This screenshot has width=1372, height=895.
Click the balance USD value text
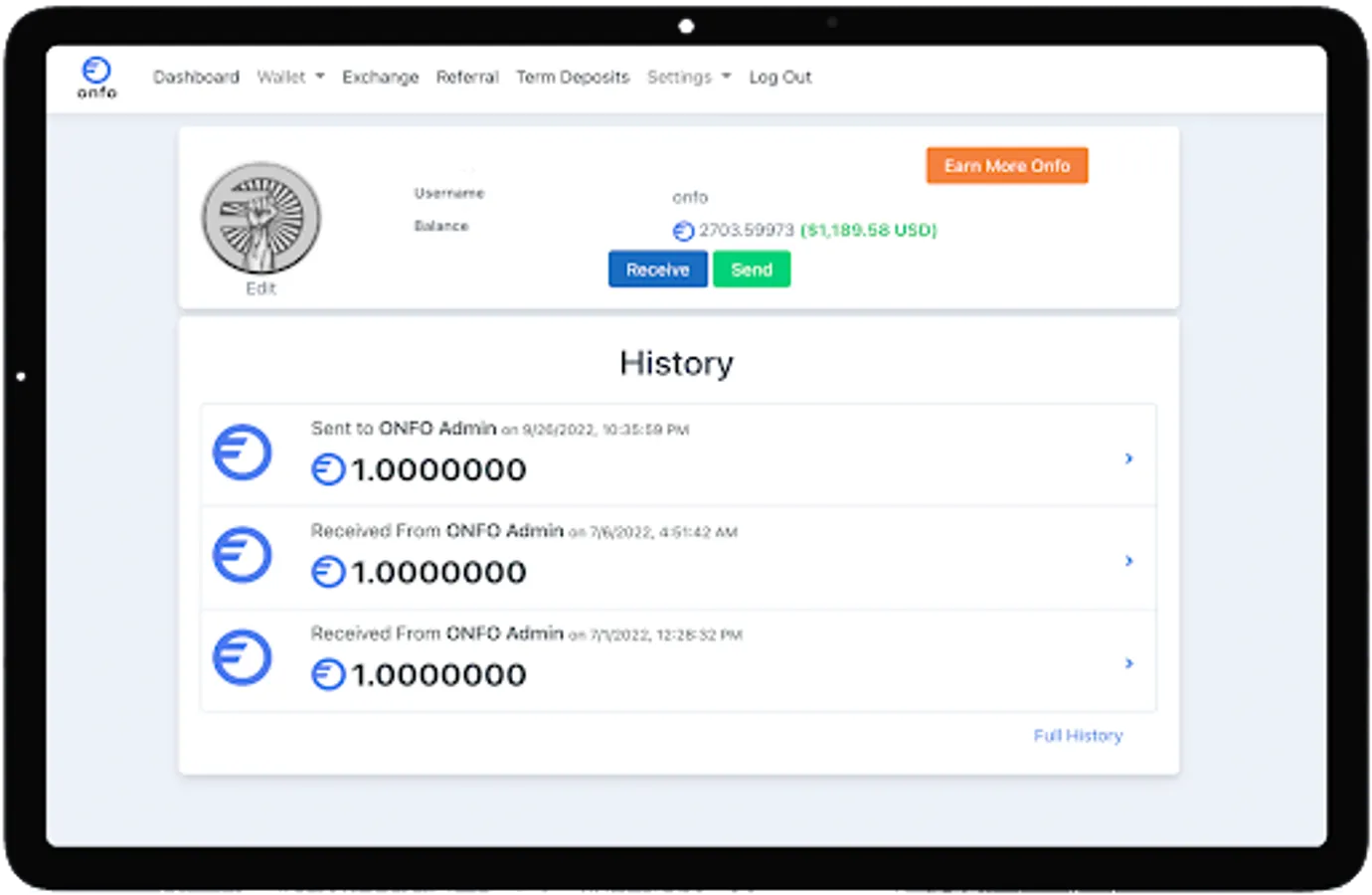869,231
